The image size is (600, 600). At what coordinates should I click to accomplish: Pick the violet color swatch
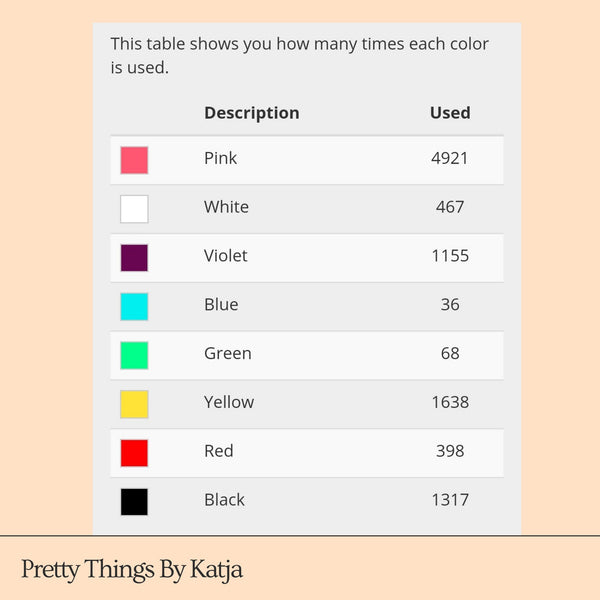tap(134, 257)
